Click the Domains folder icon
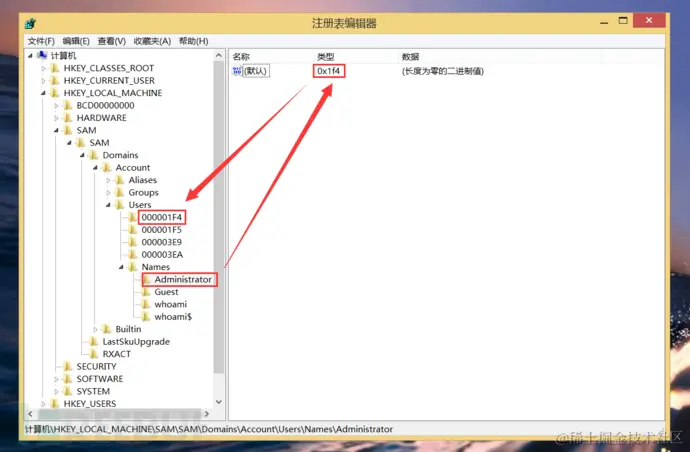Viewport: 690px width, 452px height. [94, 155]
